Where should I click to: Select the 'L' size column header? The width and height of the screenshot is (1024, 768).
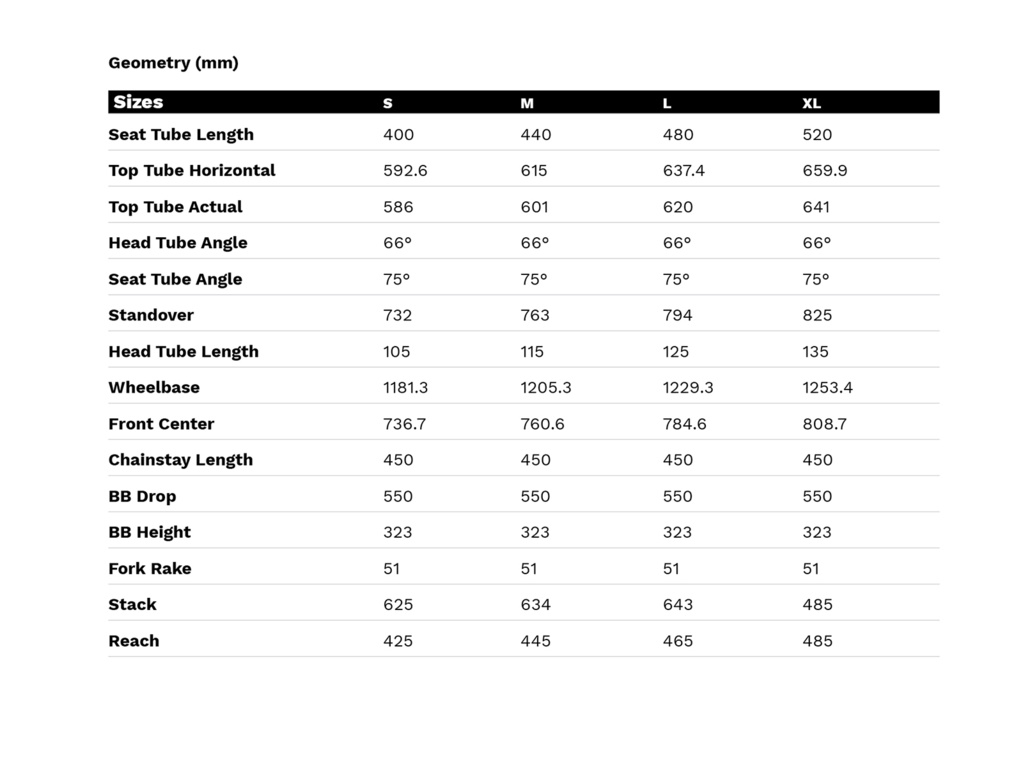click(x=667, y=103)
